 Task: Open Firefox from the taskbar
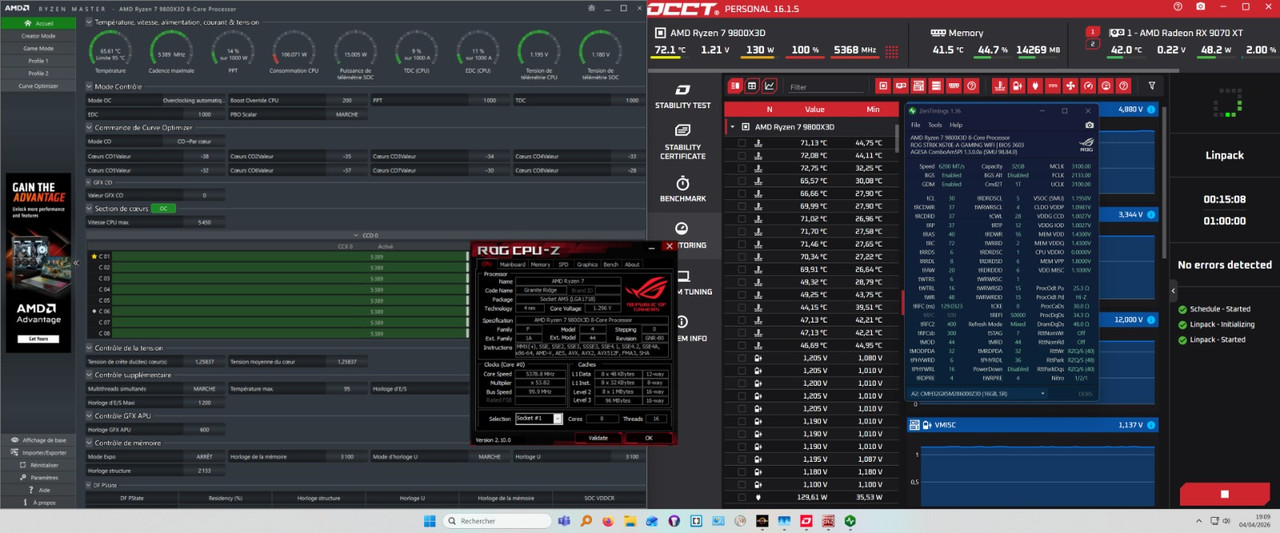pyautogui.click(x=607, y=521)
